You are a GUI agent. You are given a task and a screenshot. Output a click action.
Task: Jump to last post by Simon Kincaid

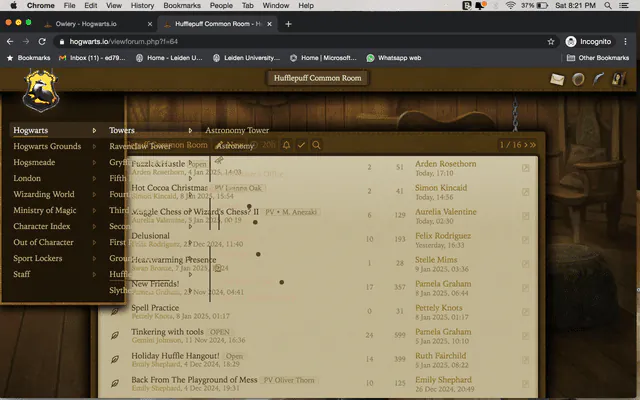[x=526, y=192]
